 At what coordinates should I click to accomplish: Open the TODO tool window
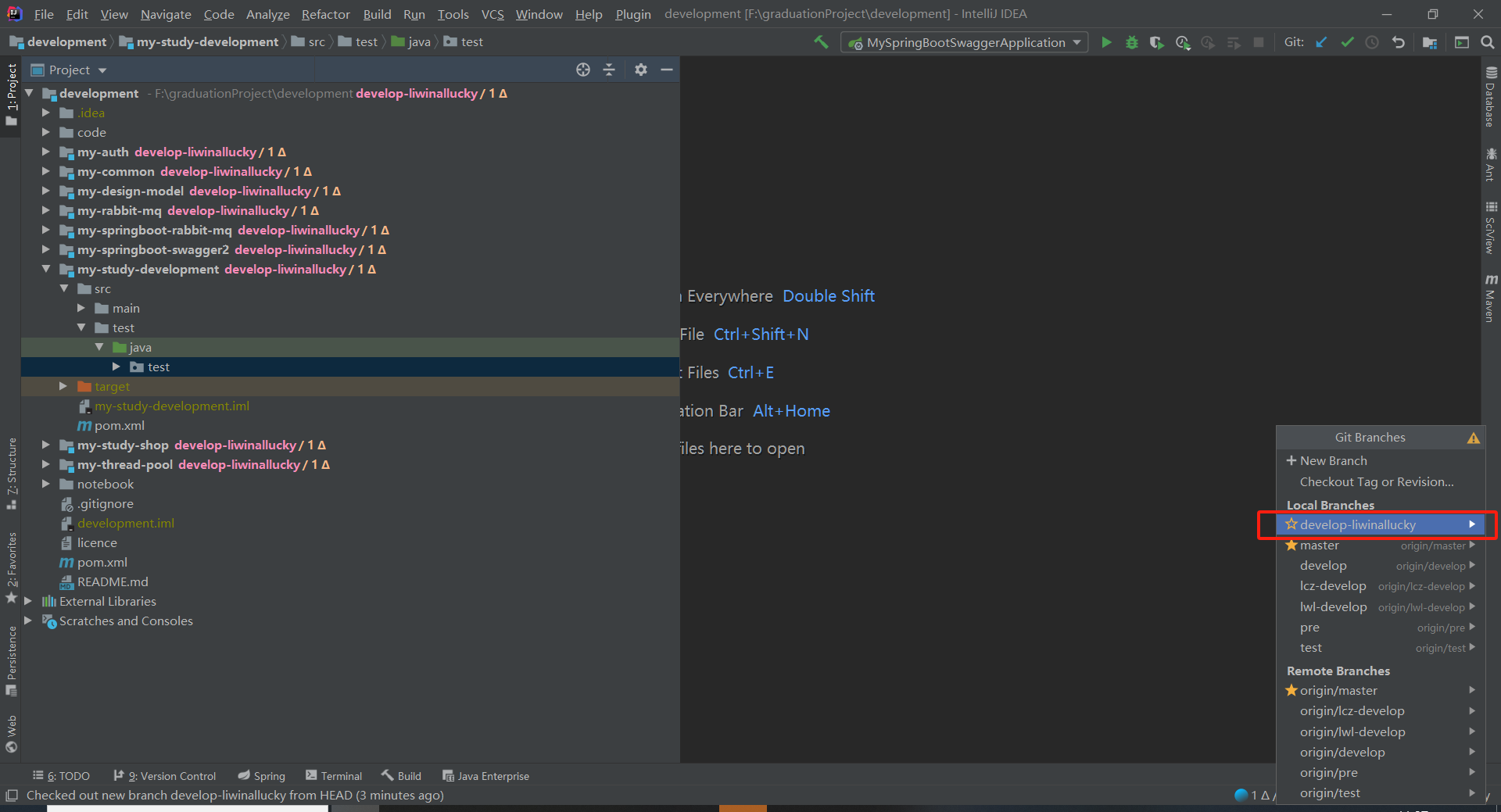62,775
